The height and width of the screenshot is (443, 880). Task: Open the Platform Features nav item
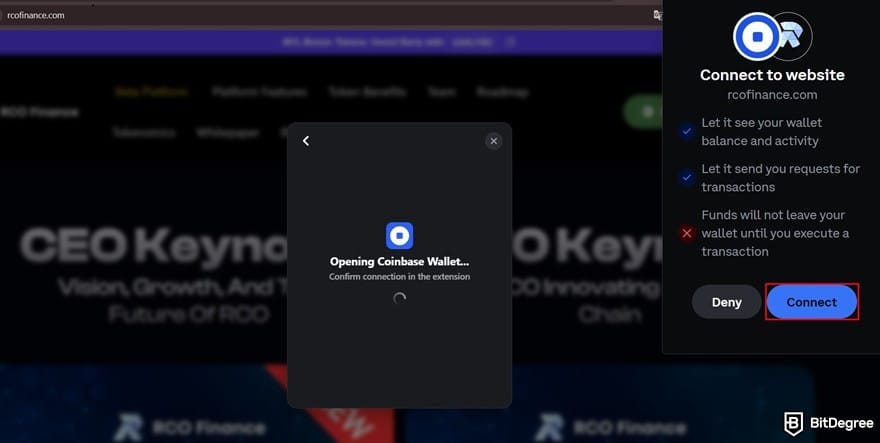pyautogui.click(x=259, y=92)
